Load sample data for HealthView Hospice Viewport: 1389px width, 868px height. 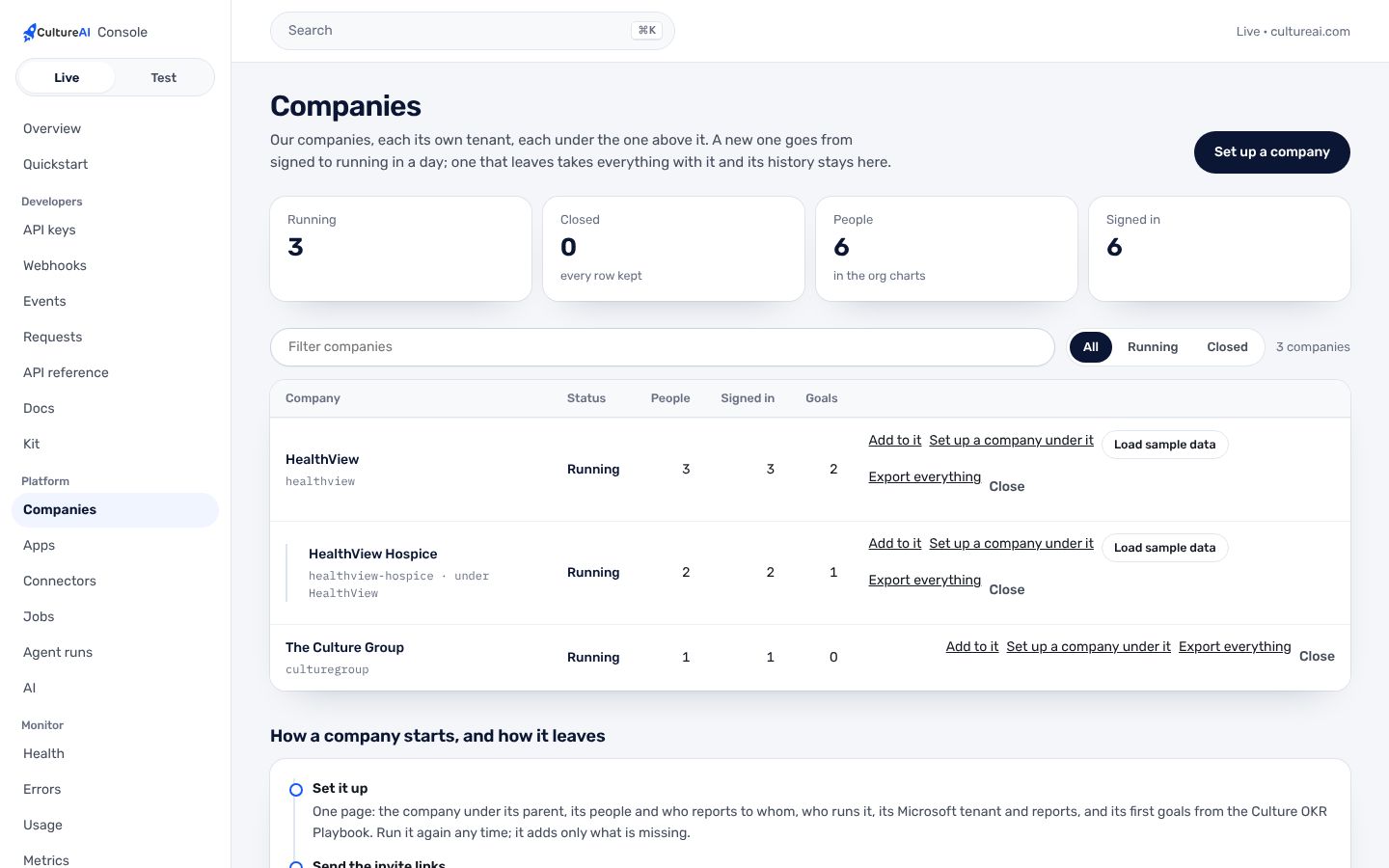[1164, 548]
